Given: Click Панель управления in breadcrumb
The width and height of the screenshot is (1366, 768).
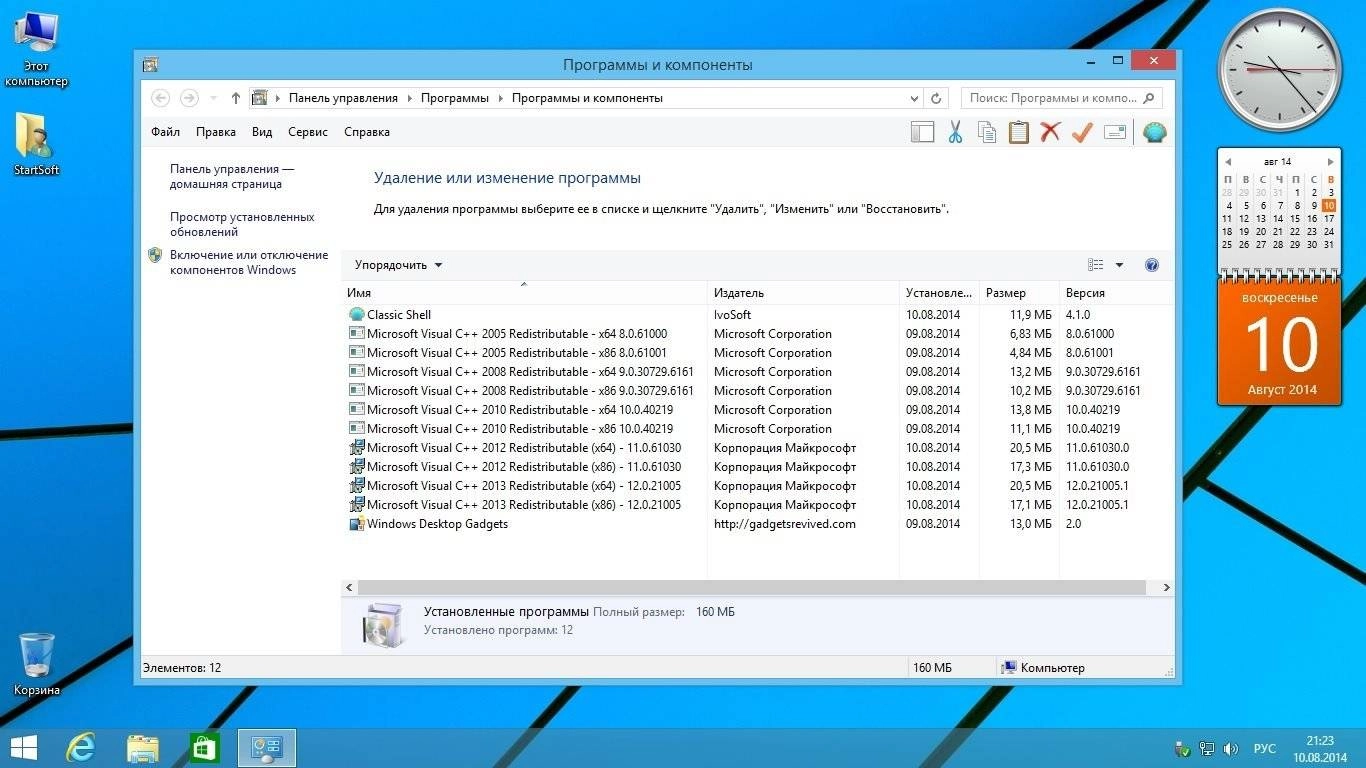Looking at the screenshot, I should [x=343, y=98].
